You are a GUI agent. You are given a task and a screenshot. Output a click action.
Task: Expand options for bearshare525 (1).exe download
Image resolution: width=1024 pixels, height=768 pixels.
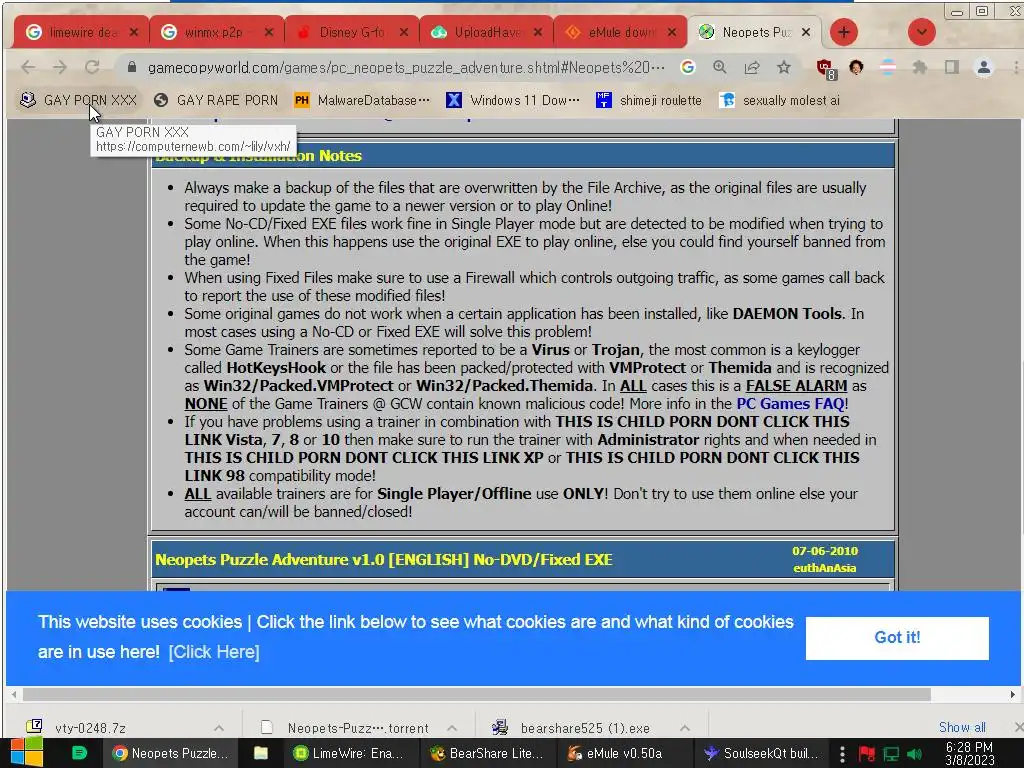(684, 728)
